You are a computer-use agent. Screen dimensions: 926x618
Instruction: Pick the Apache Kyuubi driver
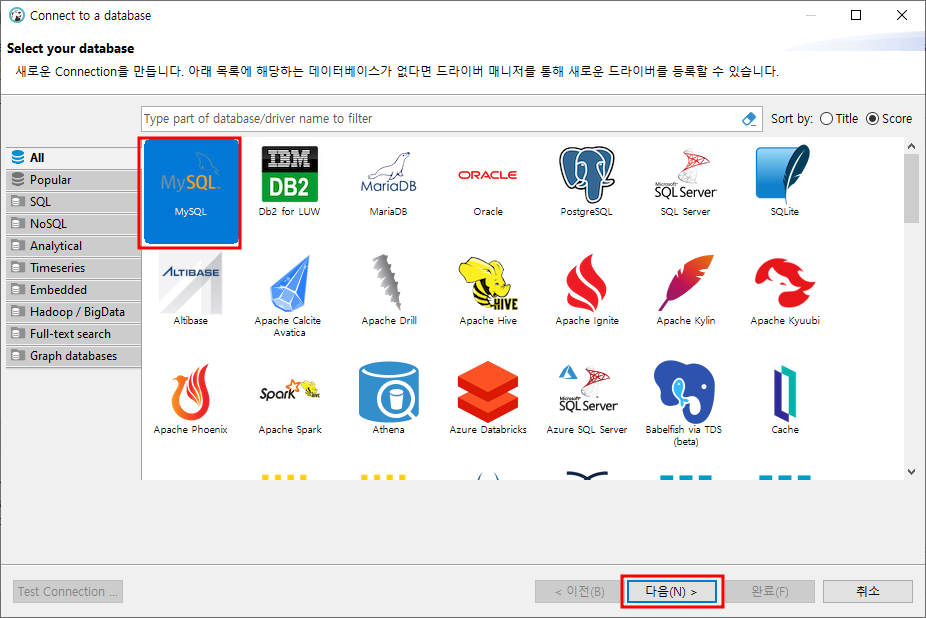[x=785, y=290]
